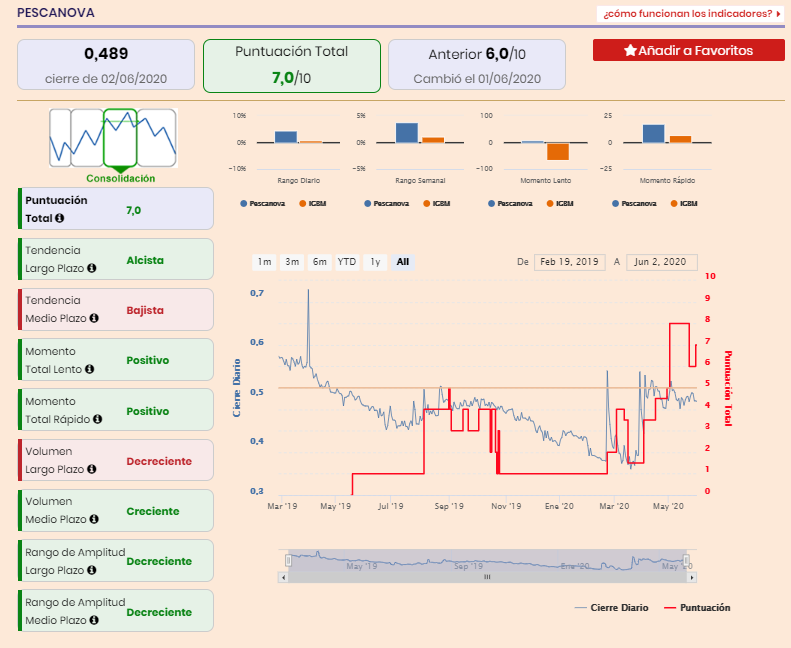This screenshot has width=791, height=648.
Task: Click the navigator scroll right arrow
Action: (x=692, y=577)
